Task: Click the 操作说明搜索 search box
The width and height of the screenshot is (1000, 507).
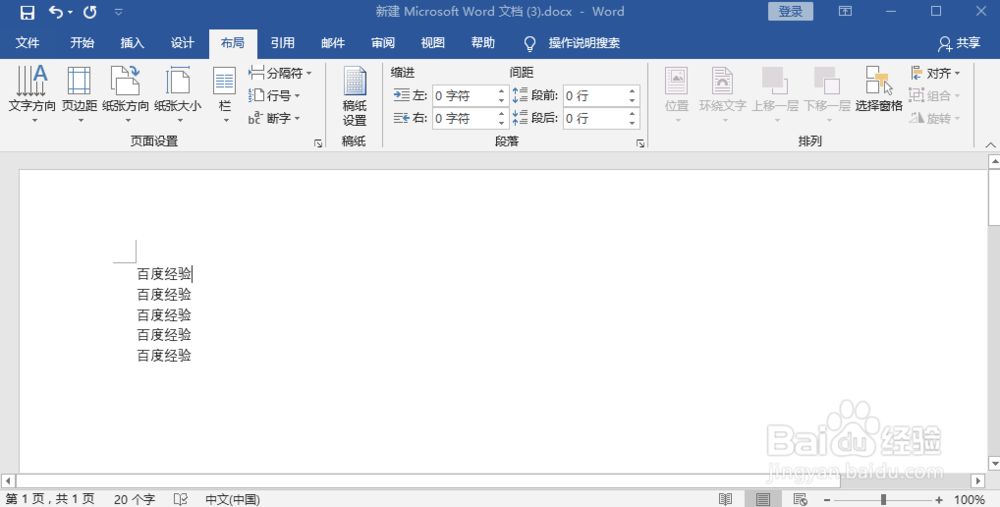Action: pyautogui.click(x=572, y=43)
